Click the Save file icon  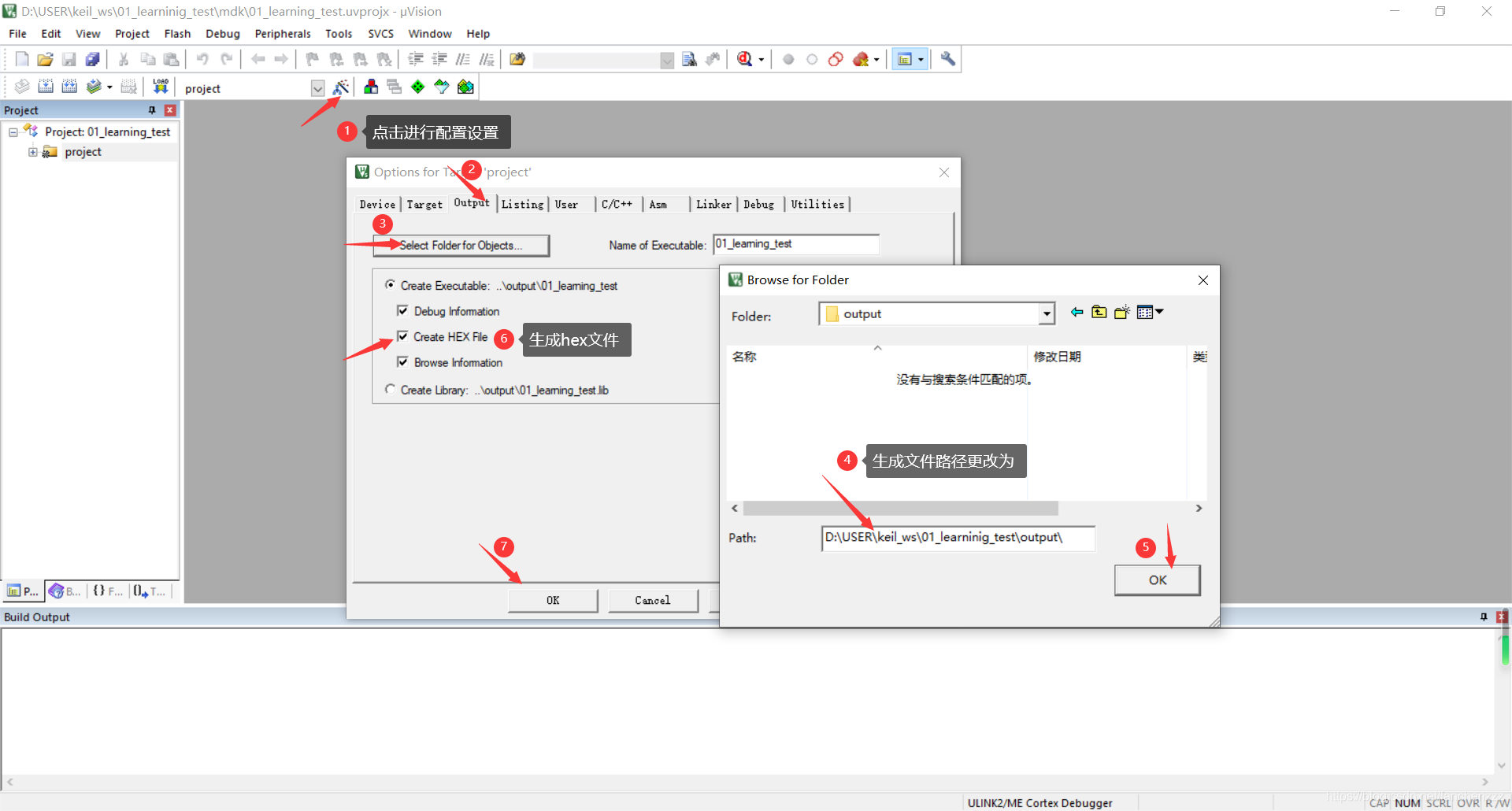coord(69,59)
